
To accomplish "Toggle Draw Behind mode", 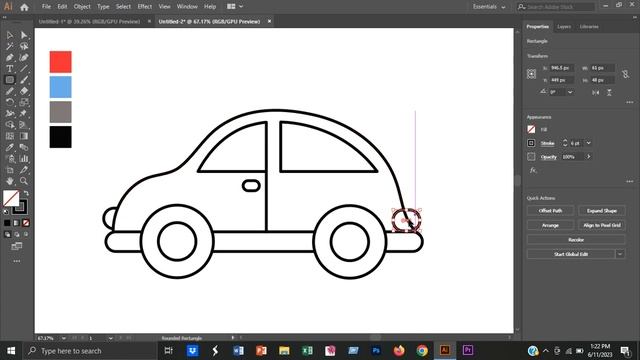I will tap(16, 234).
